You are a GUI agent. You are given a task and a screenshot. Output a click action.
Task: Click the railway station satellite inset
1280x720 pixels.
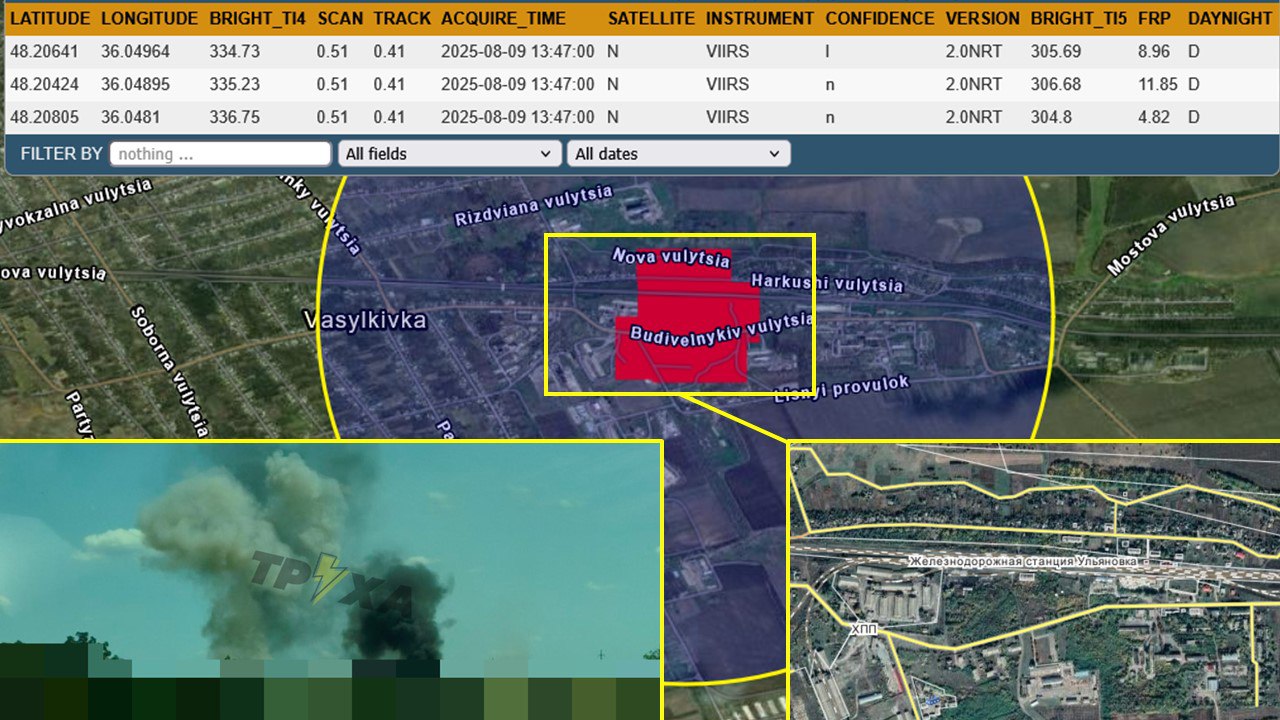coord(1034,580)
